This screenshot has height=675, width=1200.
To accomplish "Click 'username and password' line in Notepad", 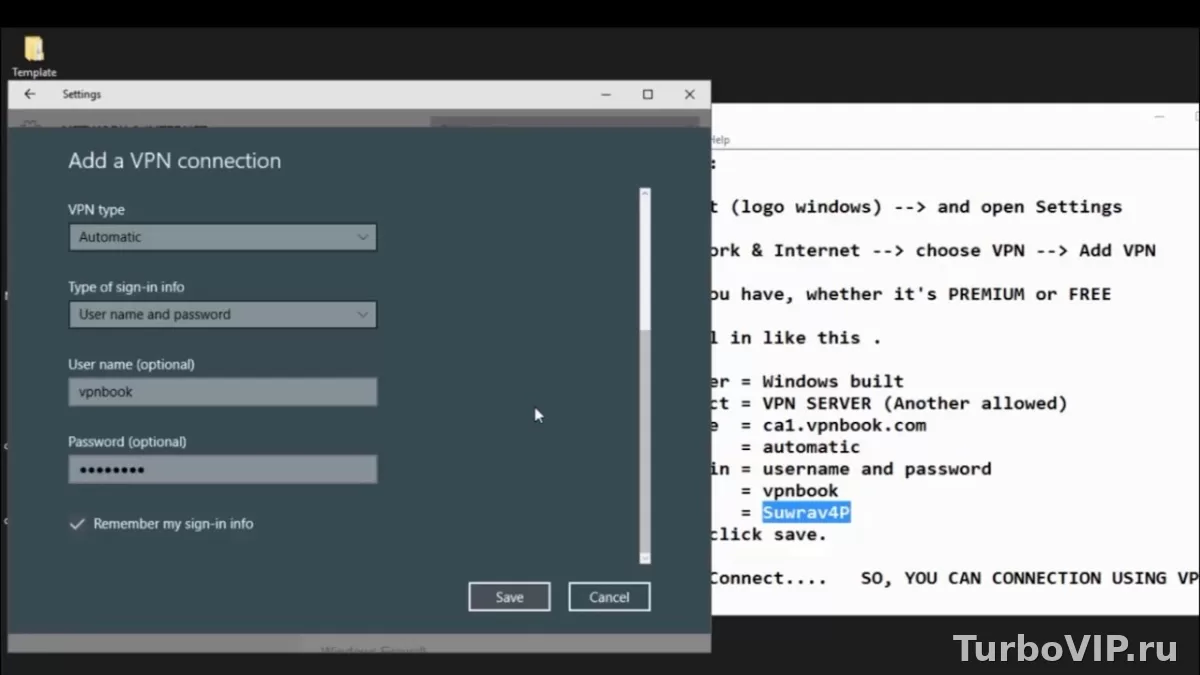I will (x=877, y=469).
